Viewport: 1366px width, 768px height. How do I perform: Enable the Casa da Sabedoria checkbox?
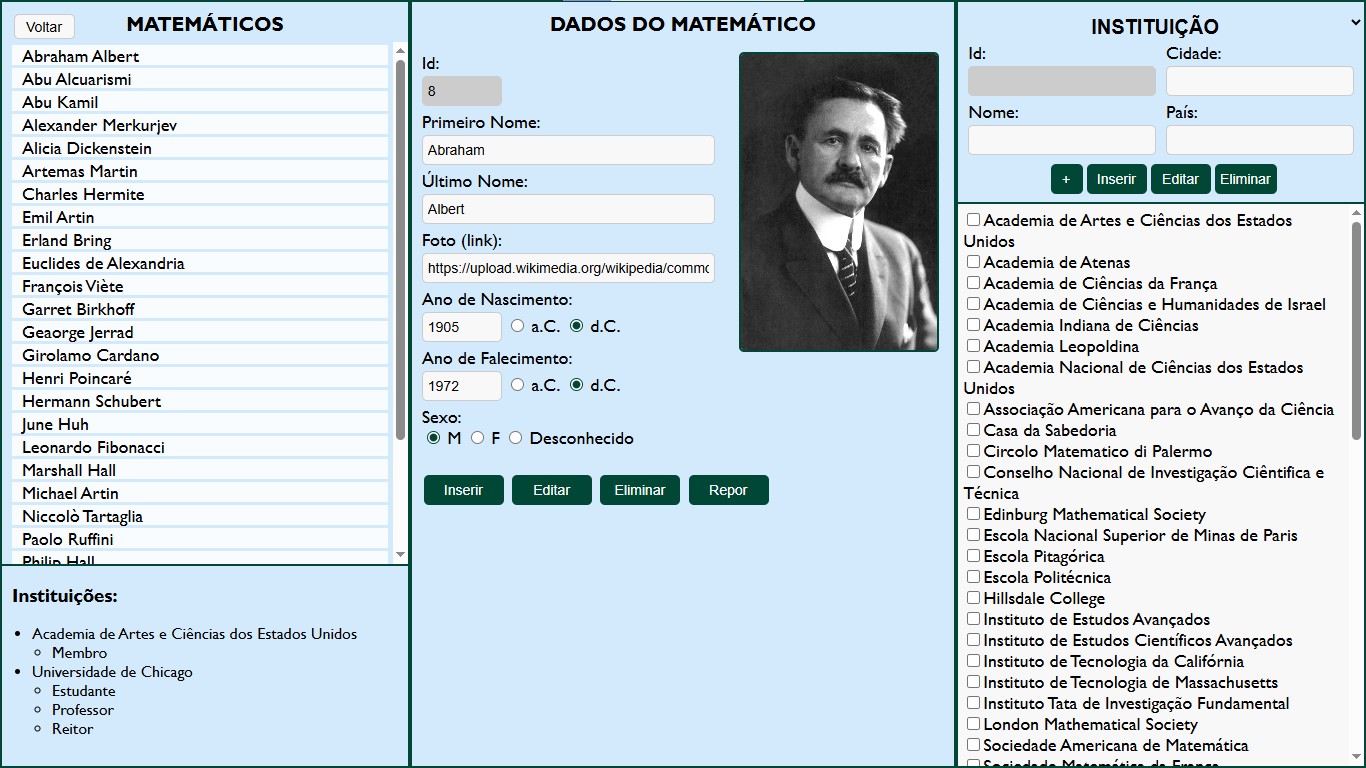[973, 430]
